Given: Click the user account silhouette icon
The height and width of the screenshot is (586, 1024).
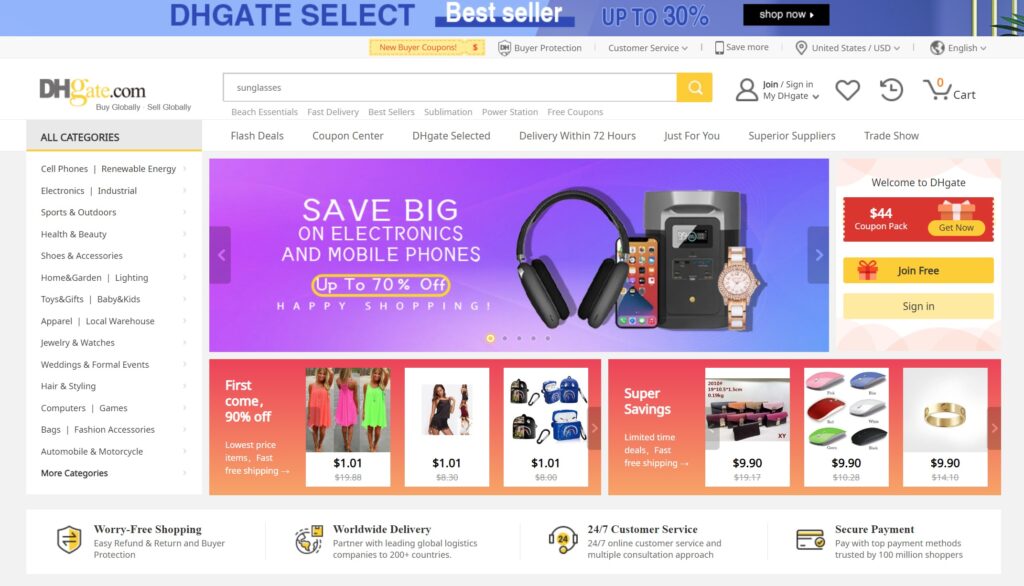Looking at the screenshot, I should pos(746,90).
